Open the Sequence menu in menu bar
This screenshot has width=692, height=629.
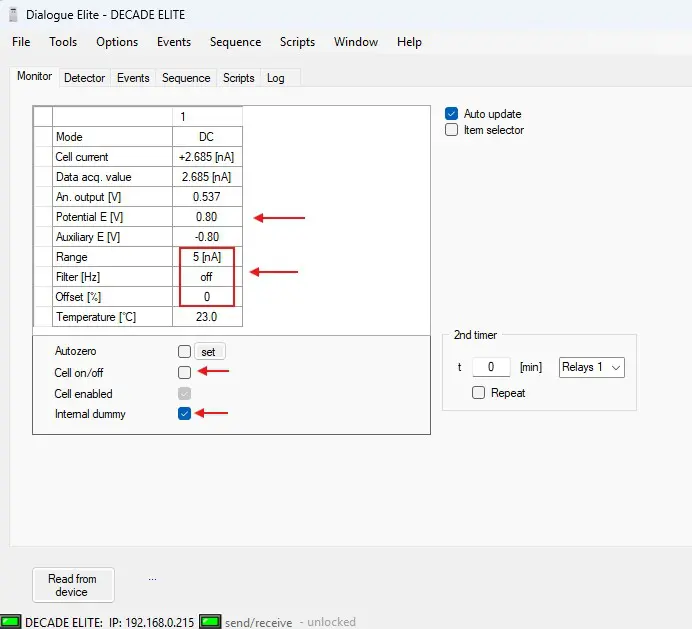tap(235, 42)
